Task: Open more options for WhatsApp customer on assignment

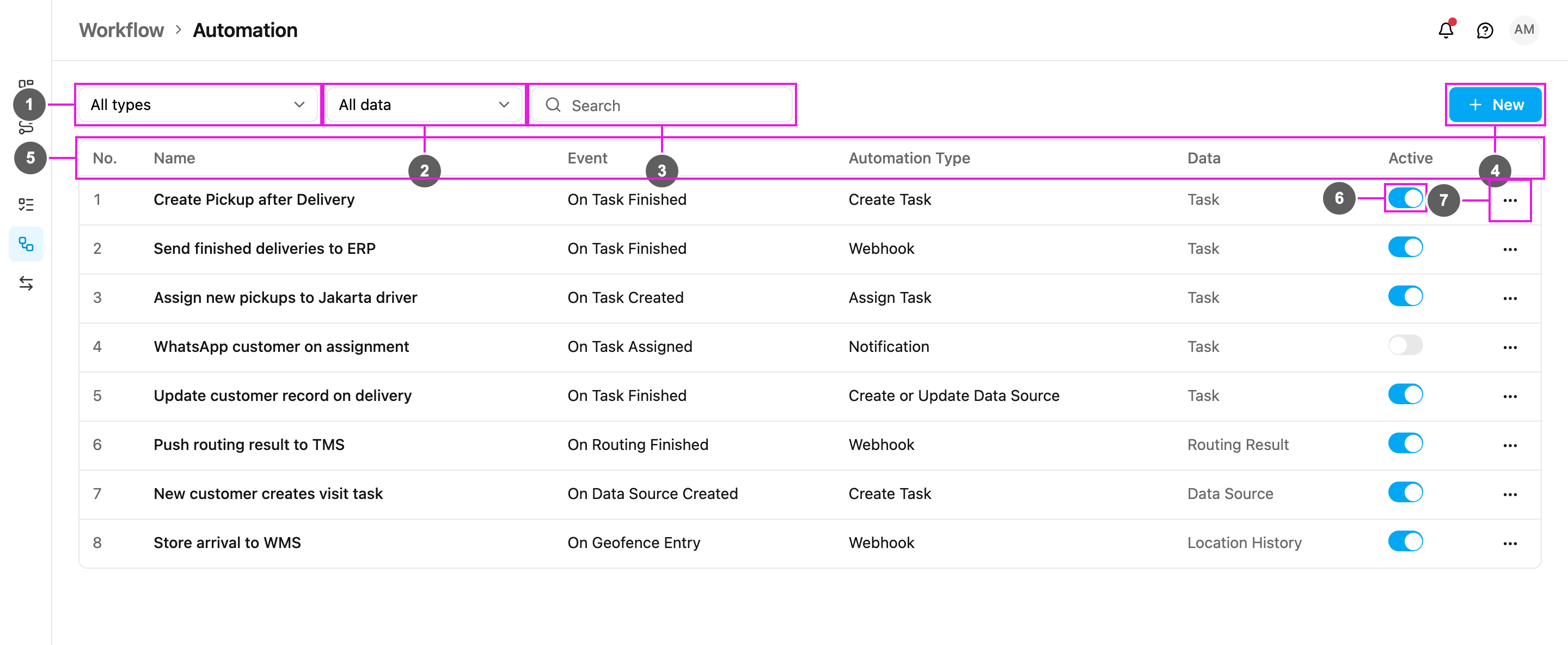Action: [x=1510, y=347]
